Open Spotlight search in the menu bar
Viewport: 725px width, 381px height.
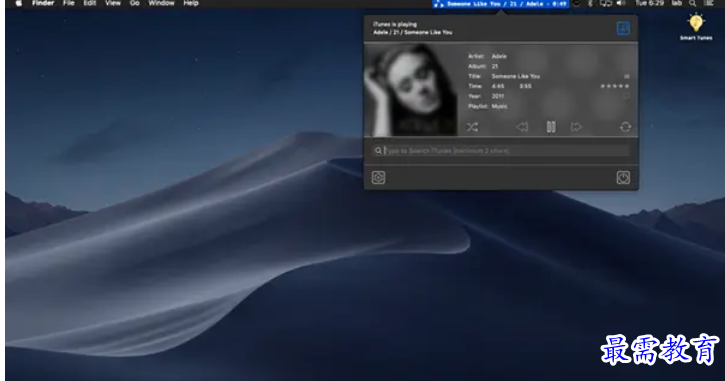(693, 3)
